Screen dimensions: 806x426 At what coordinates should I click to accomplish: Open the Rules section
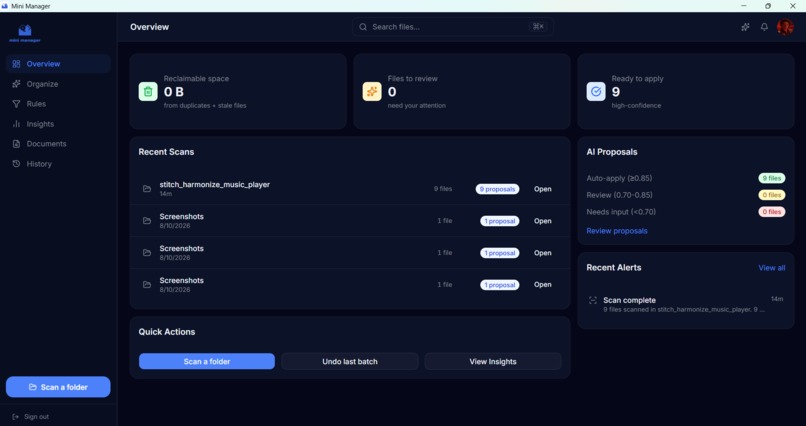tap(58, 104)
